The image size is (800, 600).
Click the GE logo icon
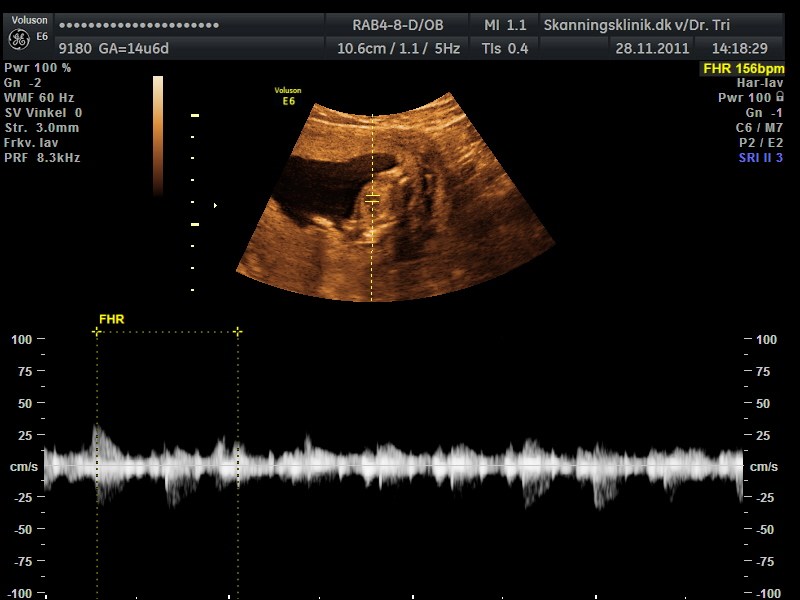[x=19, y=39]
